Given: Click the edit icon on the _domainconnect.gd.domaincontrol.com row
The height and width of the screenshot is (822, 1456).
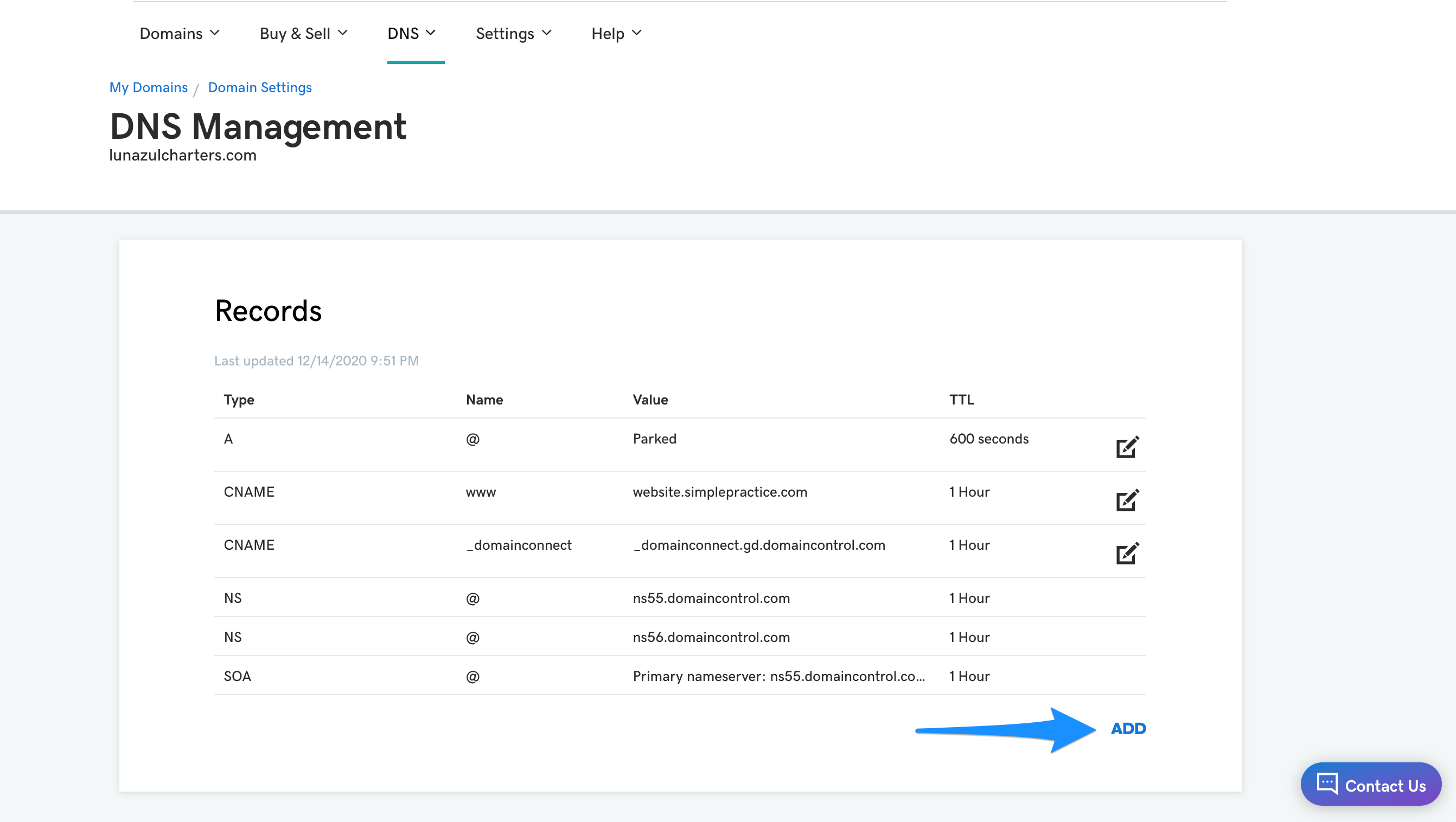Looking at the screenshot, I should click(1127, 554).
